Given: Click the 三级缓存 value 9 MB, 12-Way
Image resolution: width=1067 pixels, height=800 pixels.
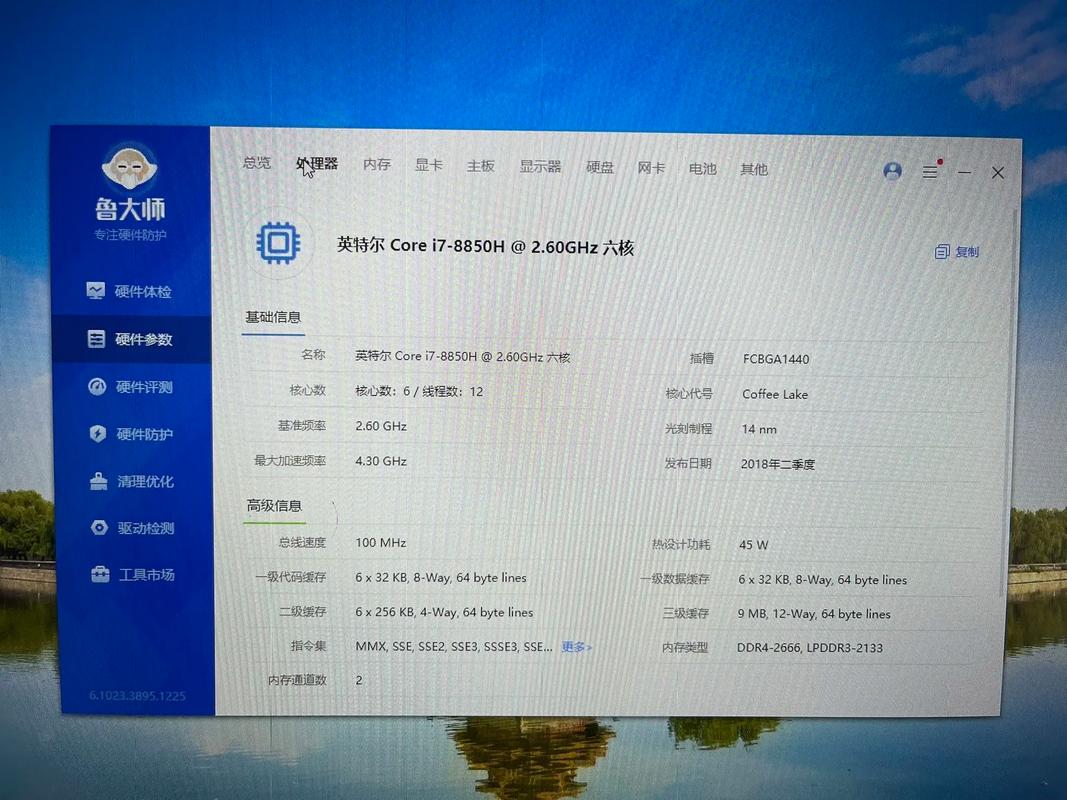Looking at the screenshot, I should tap(814, 614).
